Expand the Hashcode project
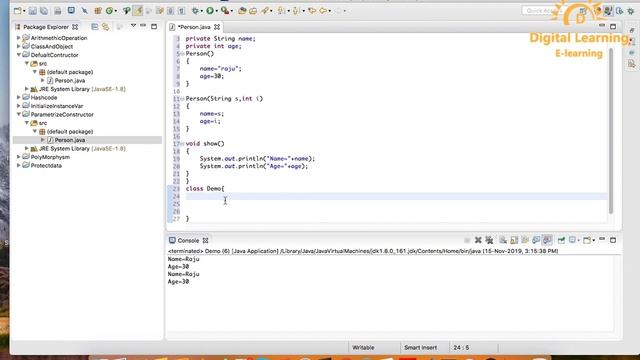The width and height of the screenshot is (640, 360). pos(18,98)
